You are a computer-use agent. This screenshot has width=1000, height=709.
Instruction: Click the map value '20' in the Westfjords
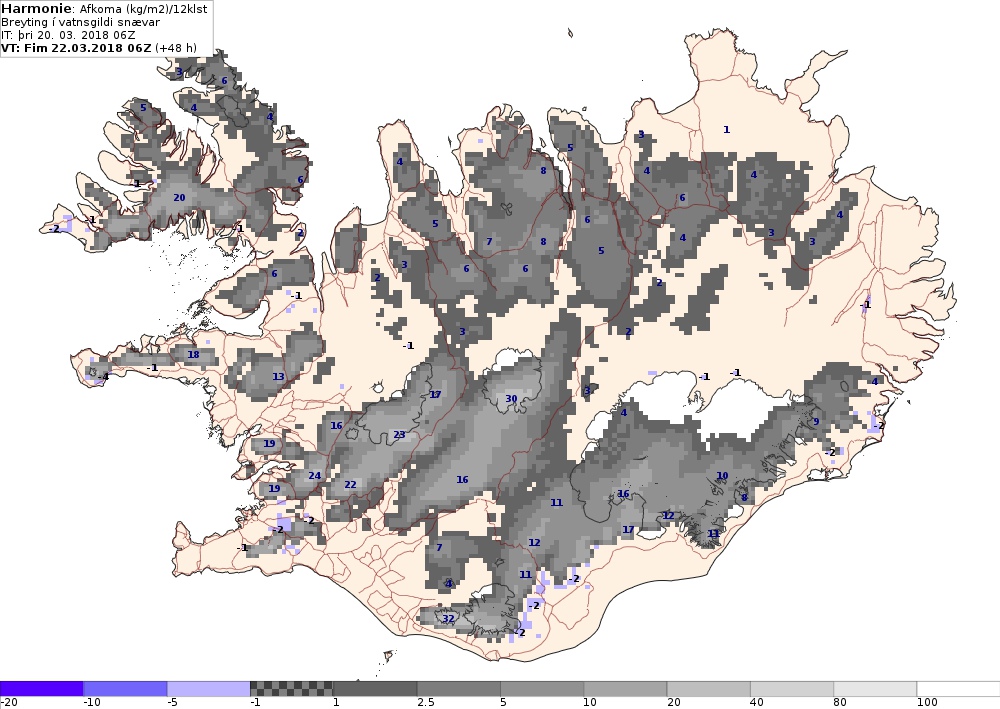pos(179,198)
